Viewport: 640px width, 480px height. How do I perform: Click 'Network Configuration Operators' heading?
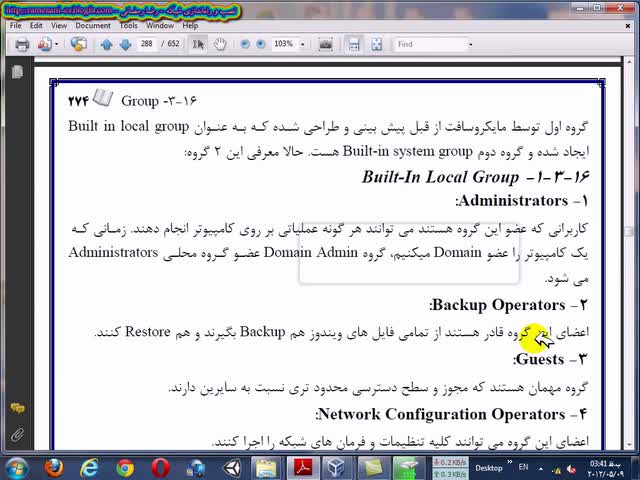(x=442, y=414)
